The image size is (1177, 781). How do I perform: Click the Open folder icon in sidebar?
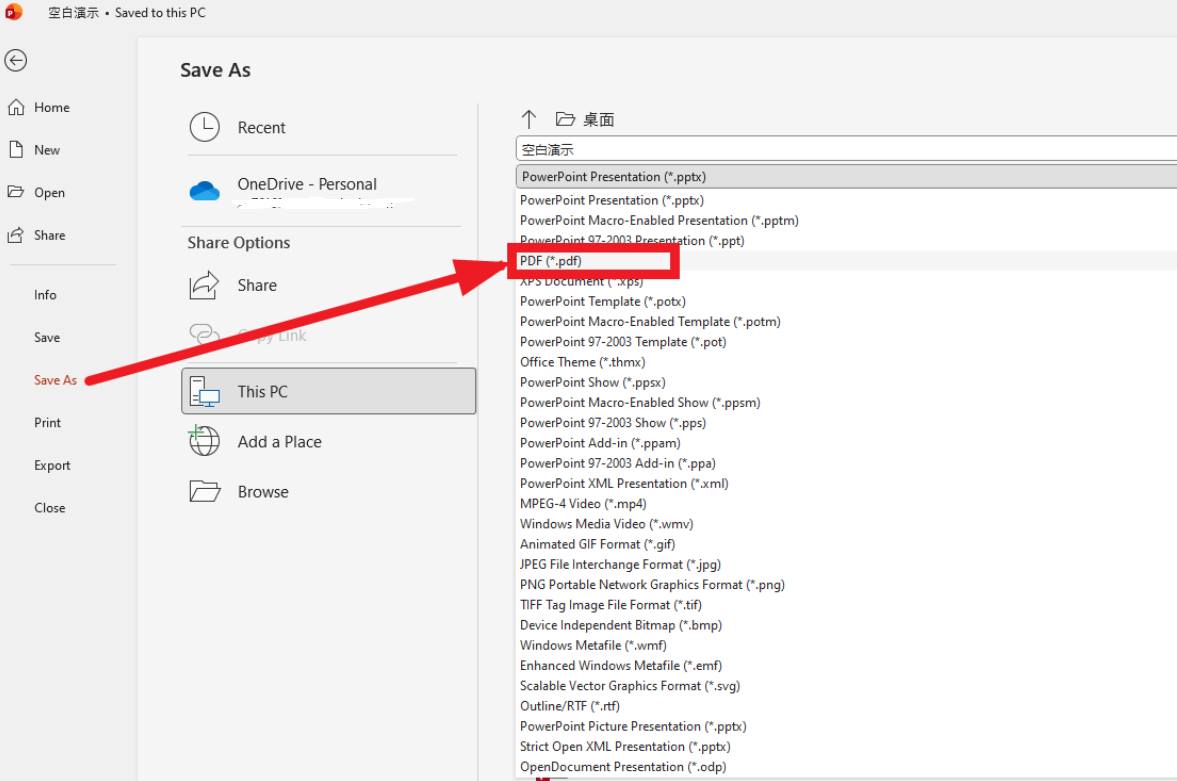point(16,192)
